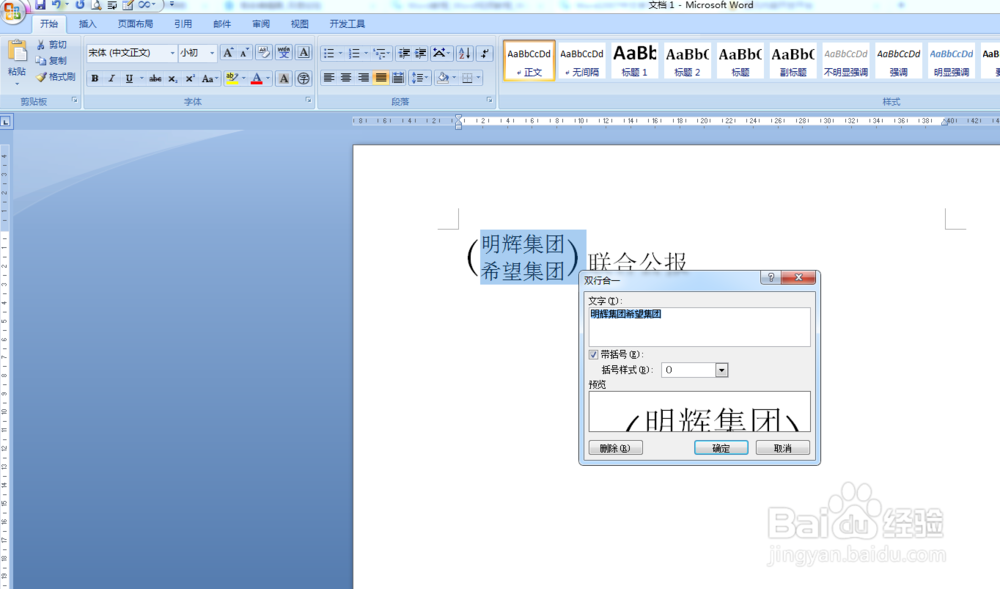Open the line spacing dropdown
Screen dimensions: 1000x589
(x=420, y=78)
